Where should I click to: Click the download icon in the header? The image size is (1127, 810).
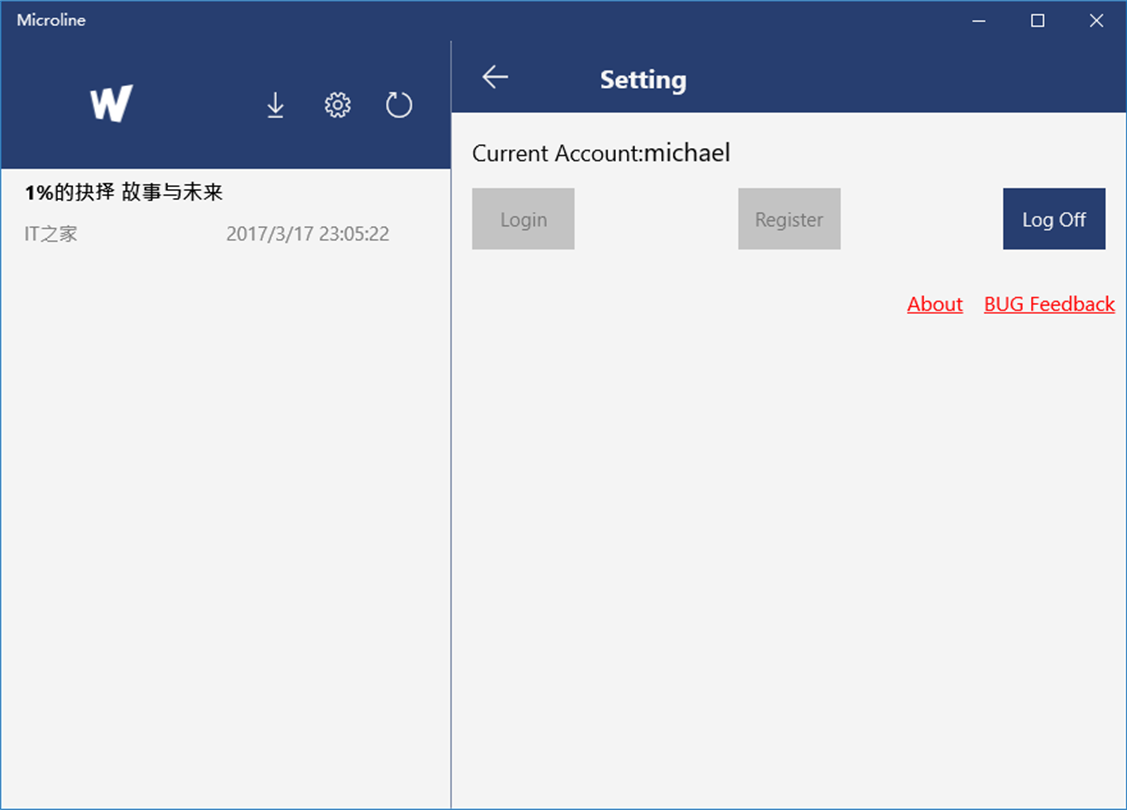(x=275, y=105)
